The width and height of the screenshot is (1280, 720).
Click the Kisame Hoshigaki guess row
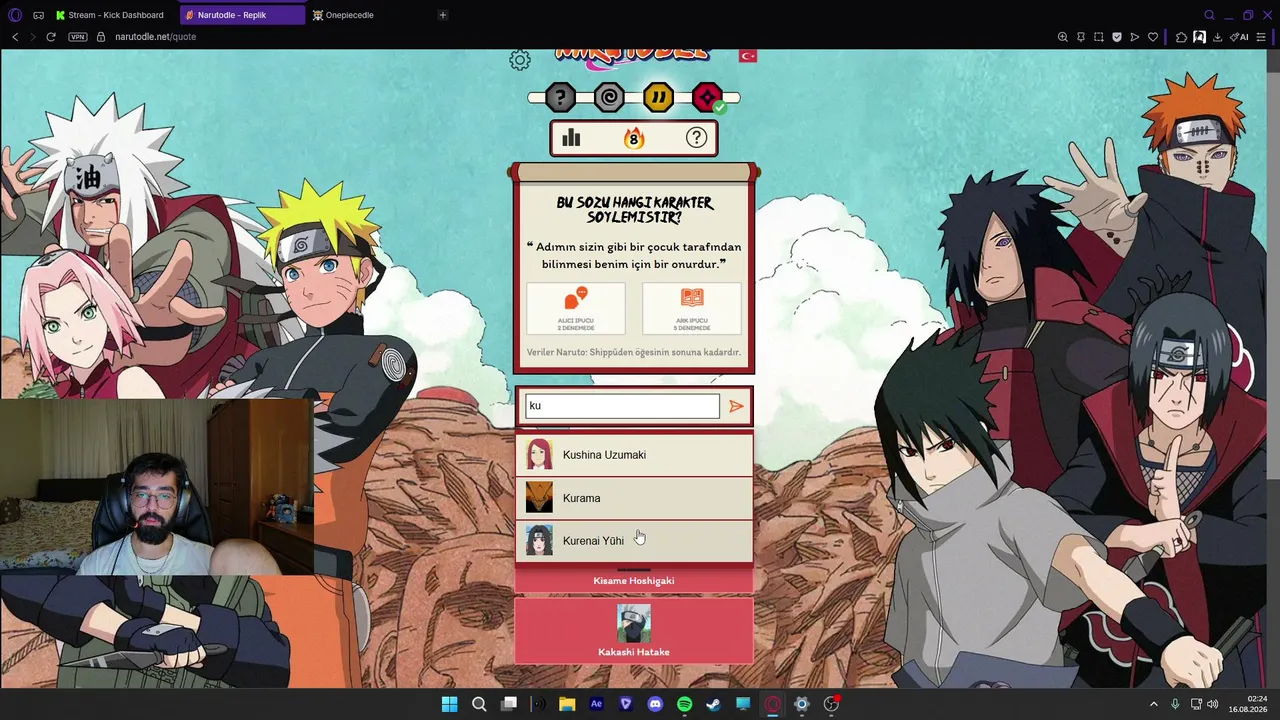tap(634, 580)
